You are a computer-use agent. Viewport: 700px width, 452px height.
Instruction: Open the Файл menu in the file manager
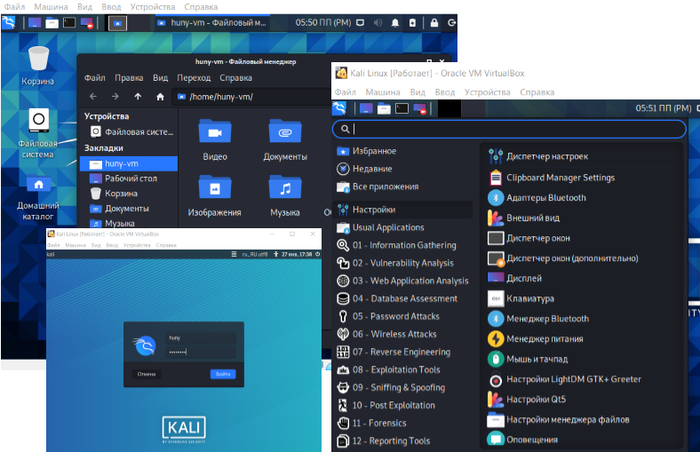click(95, 78)
